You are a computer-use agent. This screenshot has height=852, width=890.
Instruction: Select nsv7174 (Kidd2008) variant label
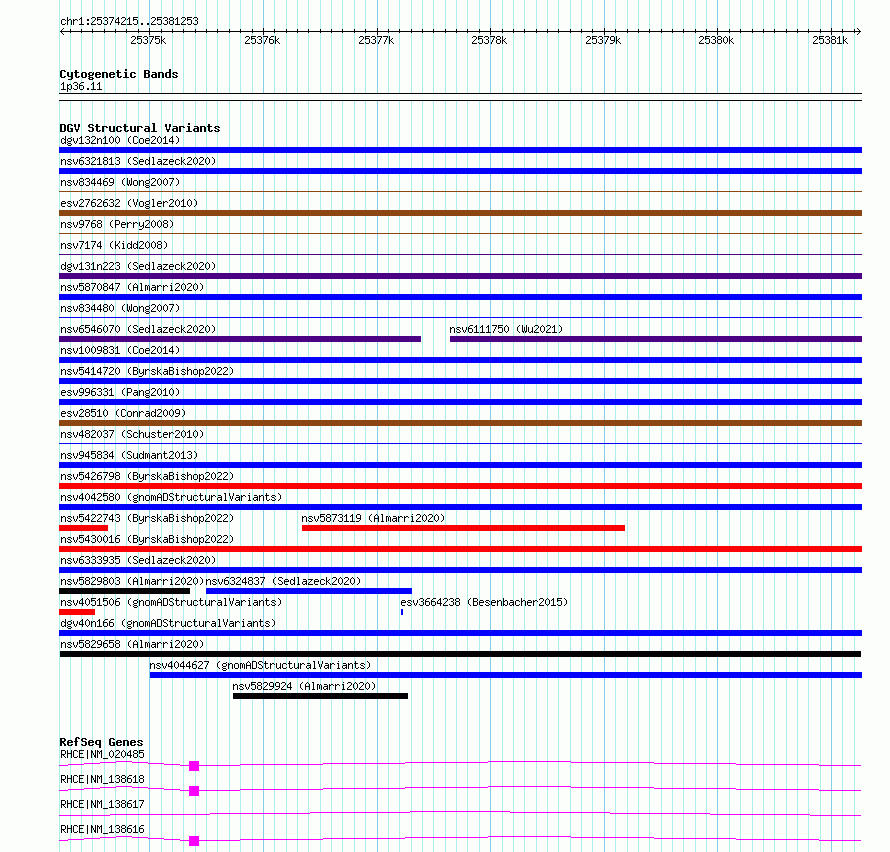114,245
